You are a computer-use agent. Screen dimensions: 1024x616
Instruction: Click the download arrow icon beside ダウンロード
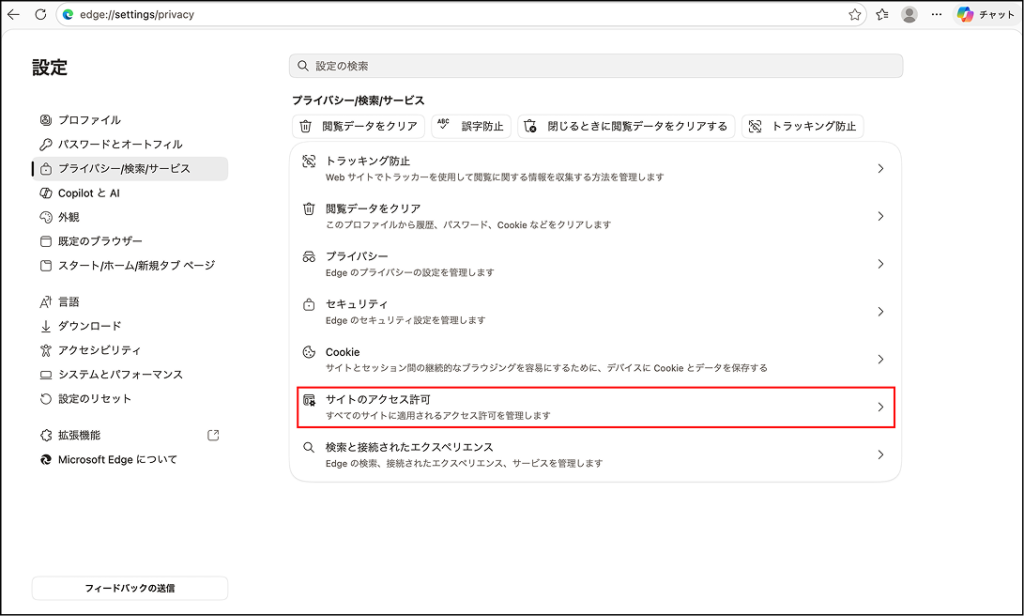pyautogui.click(x=46, y=326)
